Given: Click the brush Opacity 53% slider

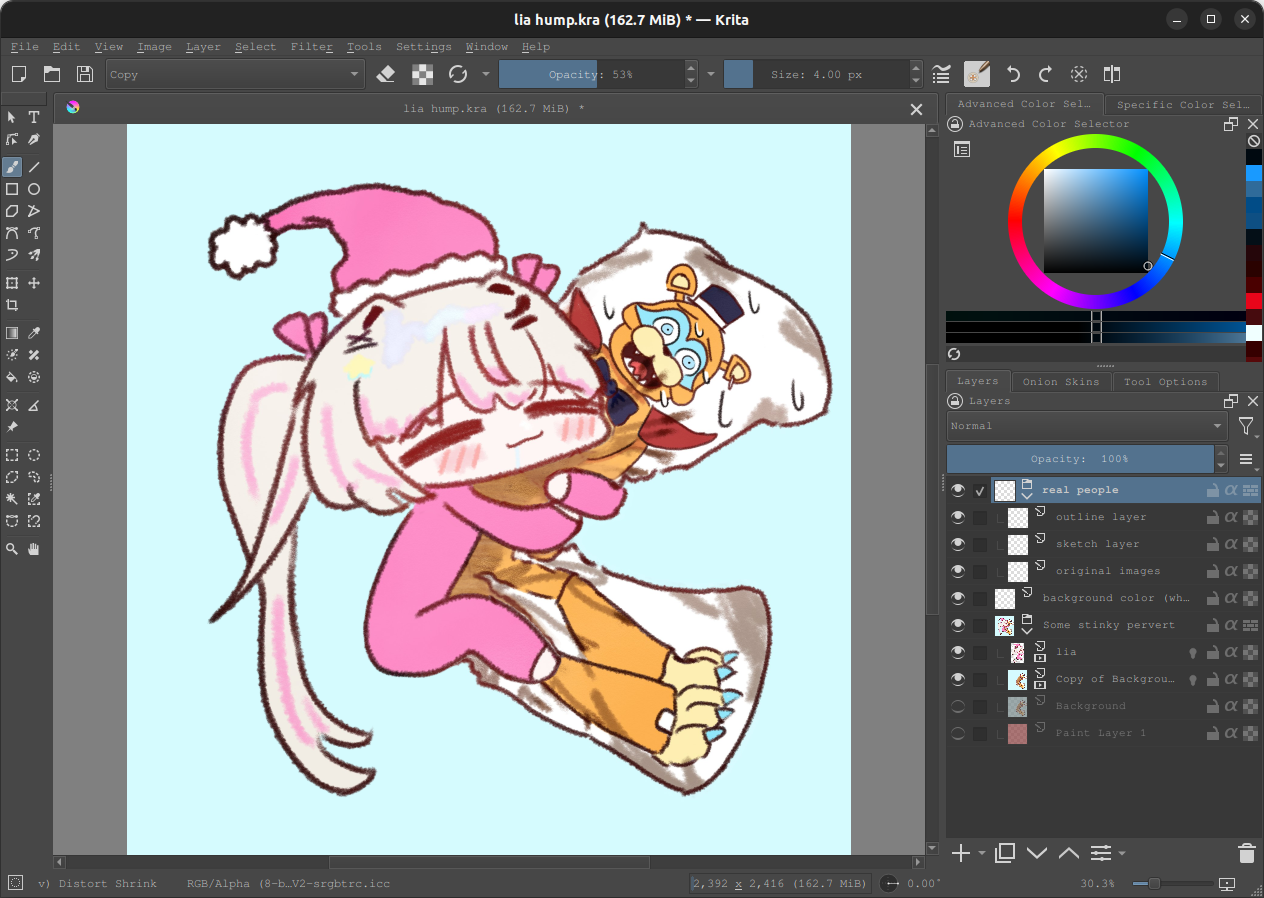Looking at the screenshot, I should [x=590, y=74].
